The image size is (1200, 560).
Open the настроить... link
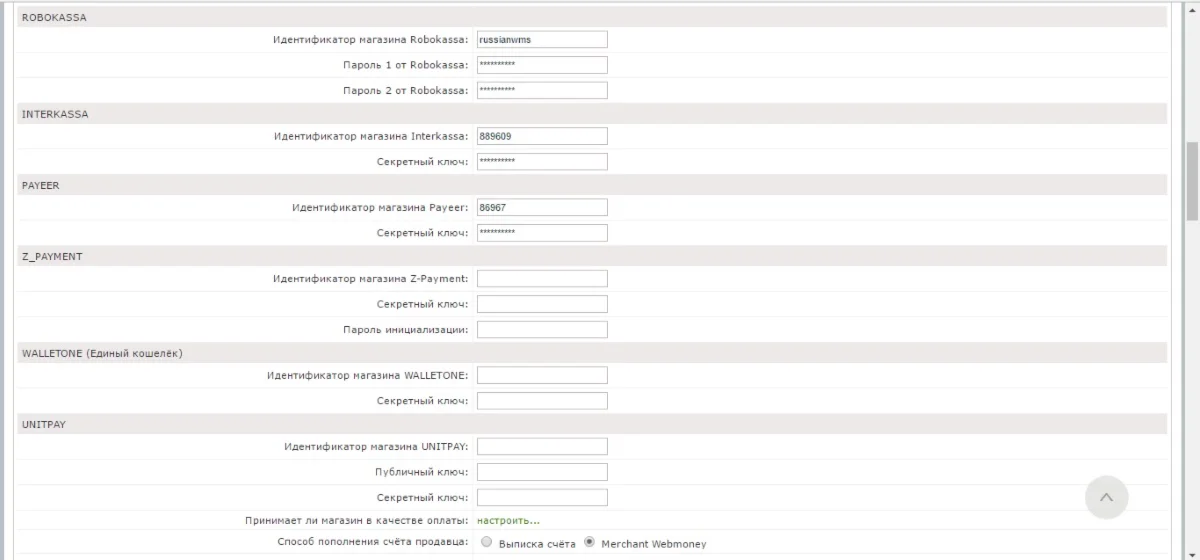508,520
